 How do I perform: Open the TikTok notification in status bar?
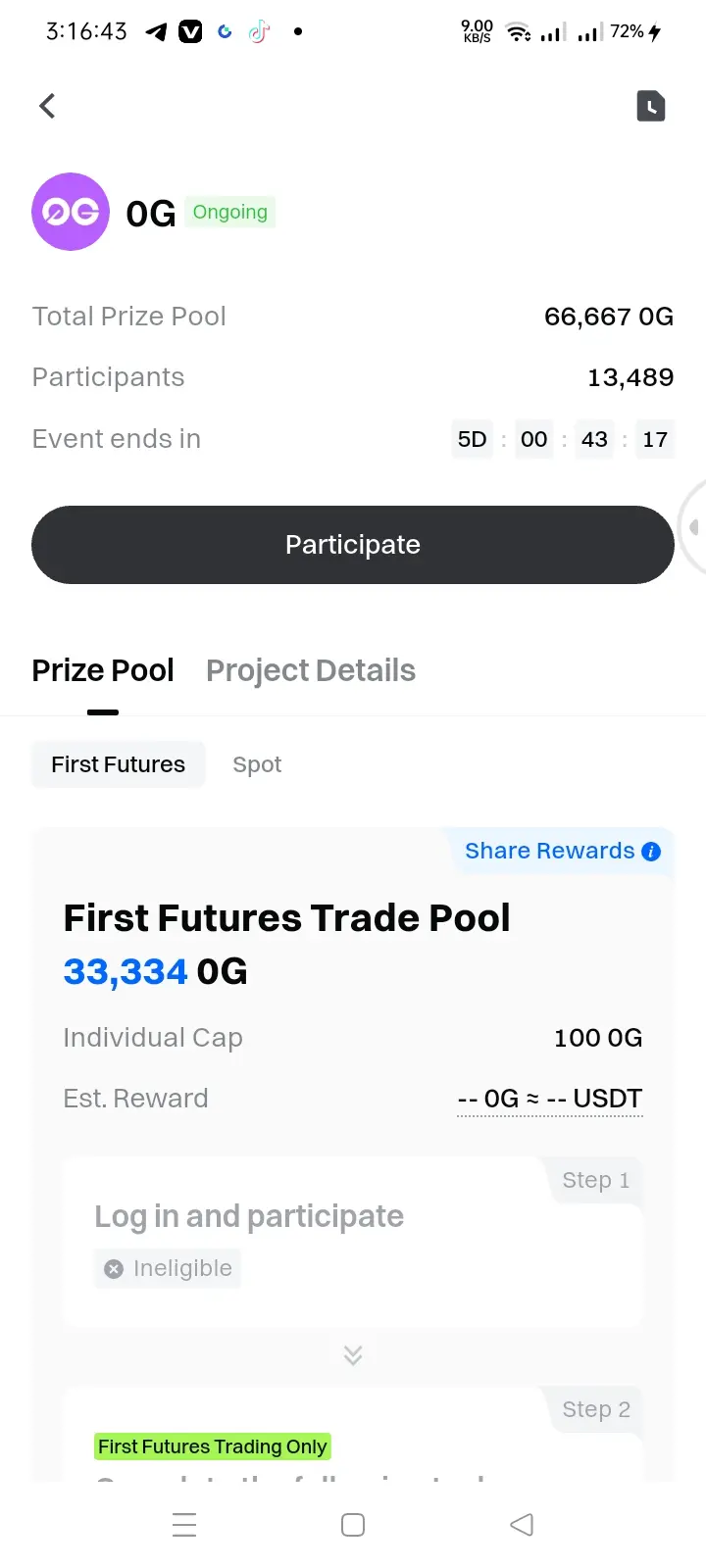(x=259, y=32)
